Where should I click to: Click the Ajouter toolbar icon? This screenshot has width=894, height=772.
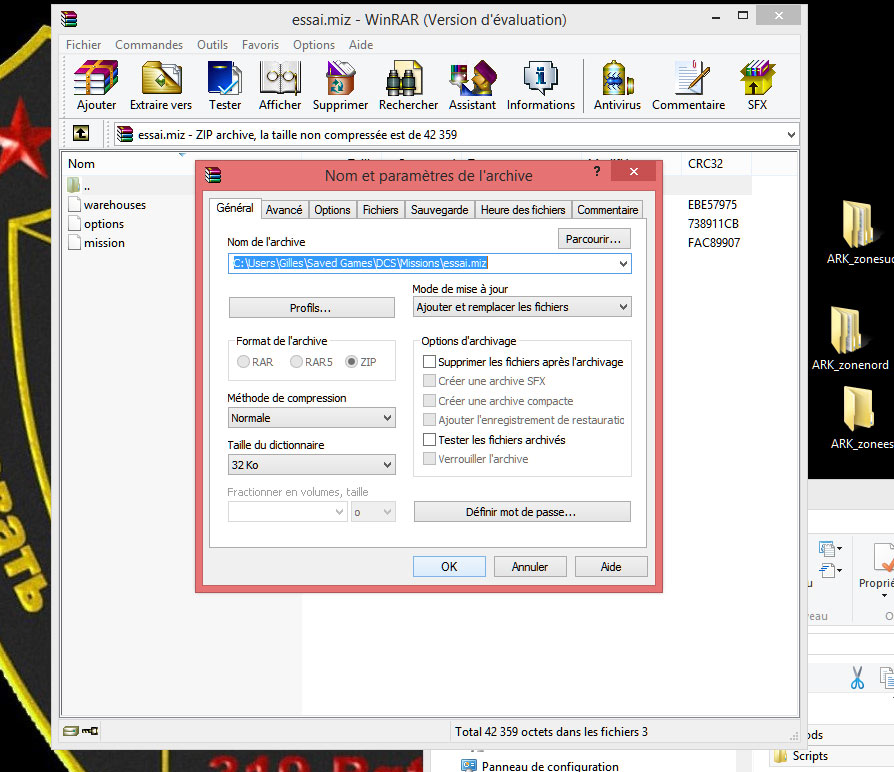(x=96, y=80)
